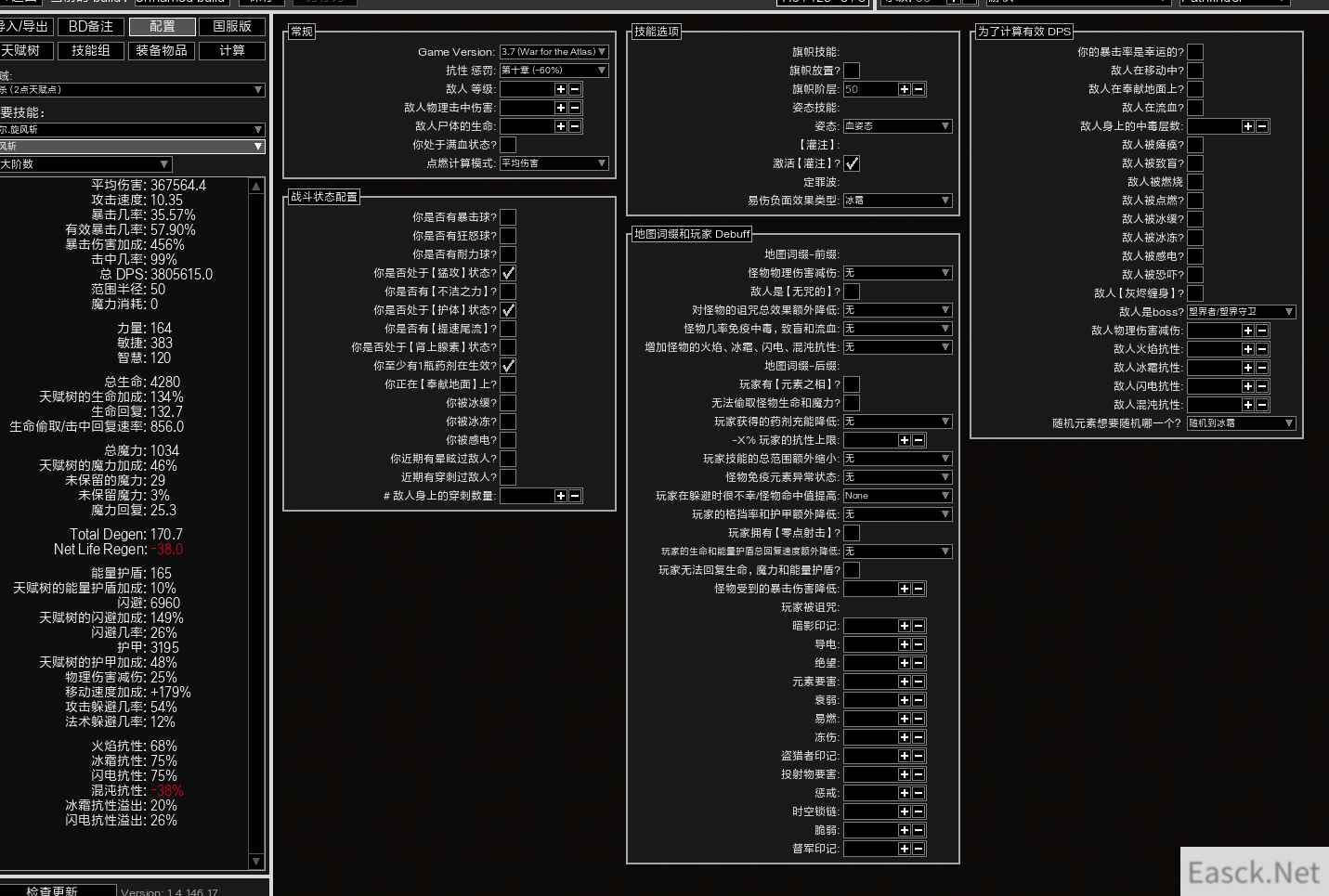Switch to BD备注 tab
The image size is (1329, 896).
coord(91,27)
